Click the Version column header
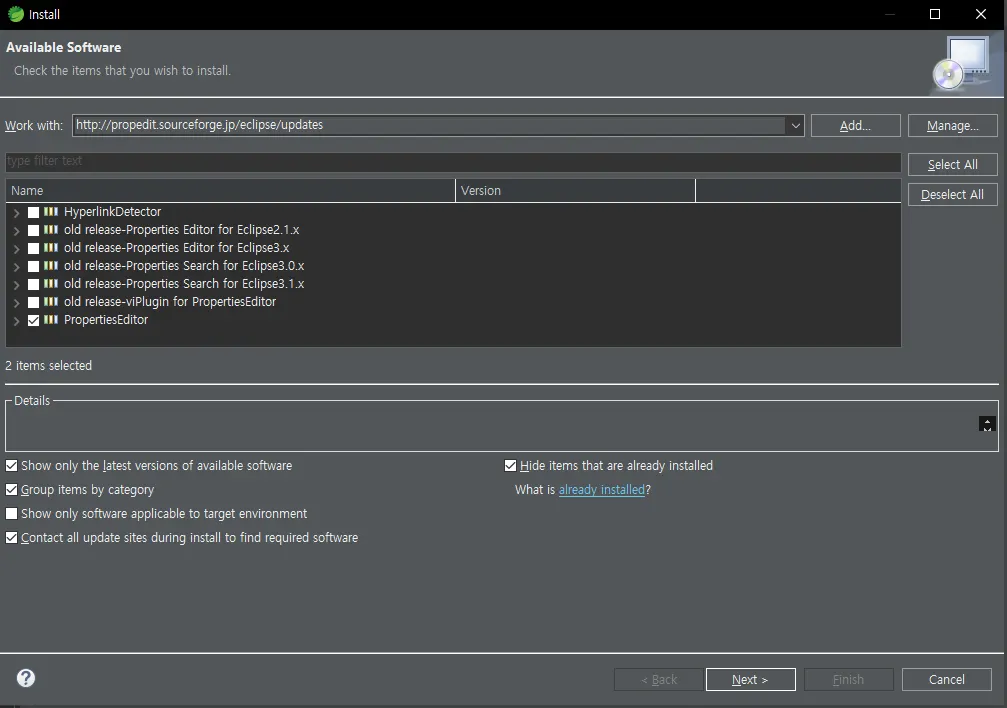 [x=575, y=191]
